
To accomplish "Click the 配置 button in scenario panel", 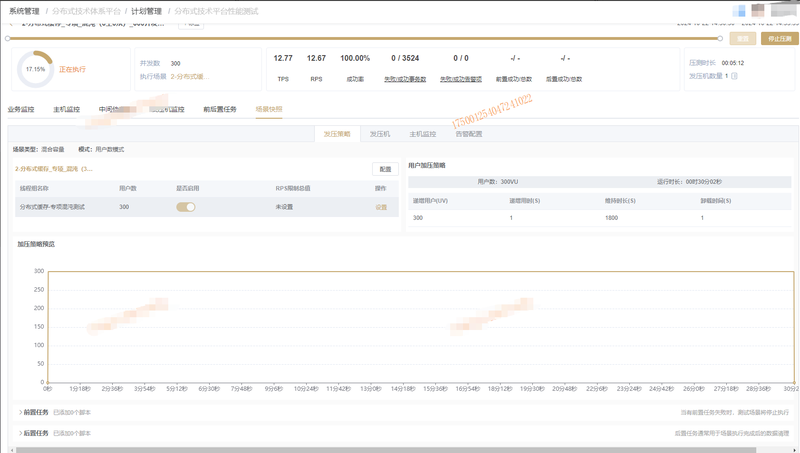I will [385, 169].
